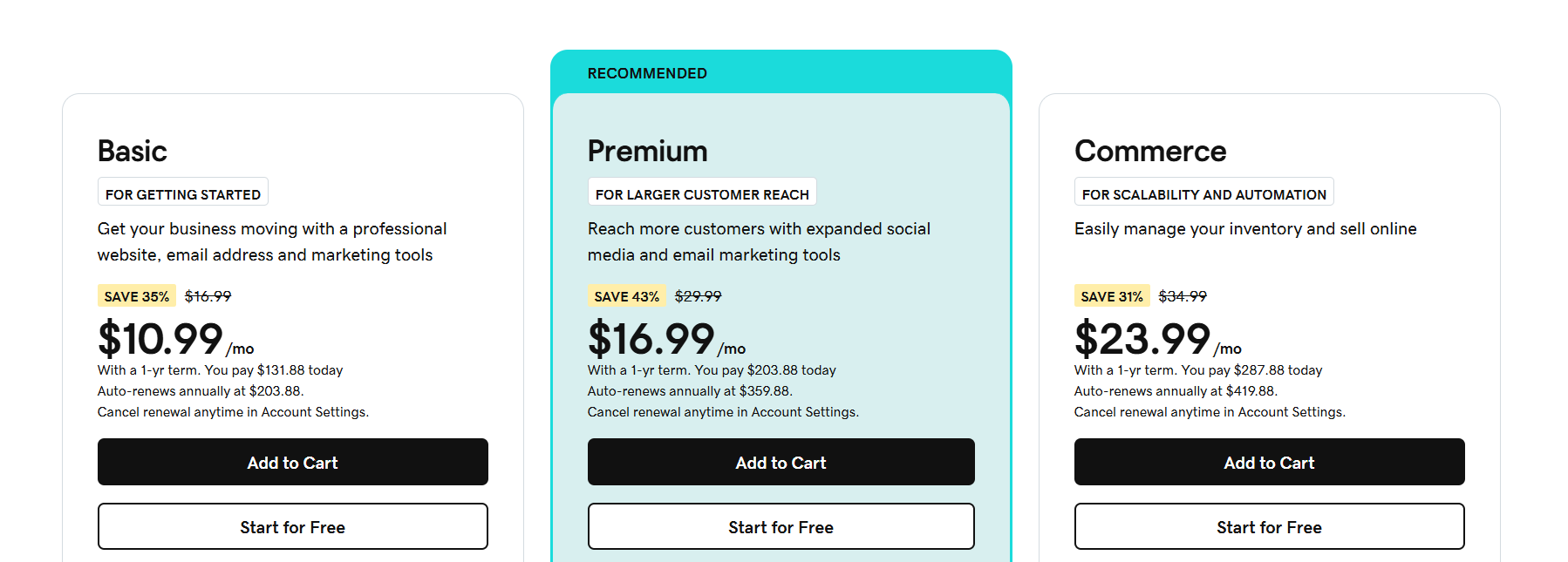The image size is (1568, 562).
Task: Select the Basic plan heading
Action: coord(132,151)
